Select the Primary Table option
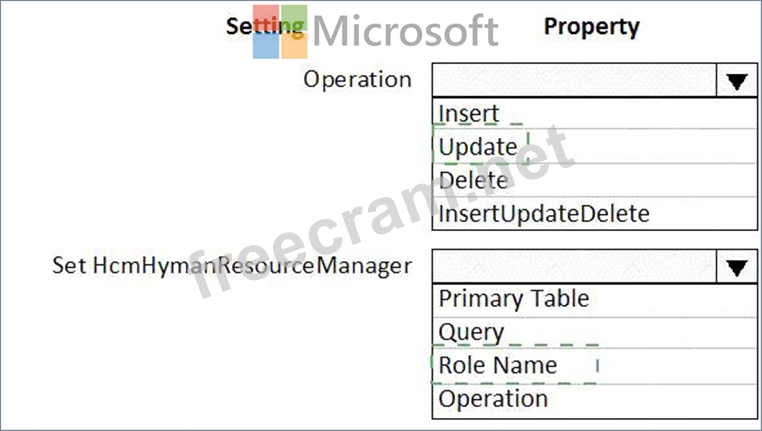 coord(514,299)
